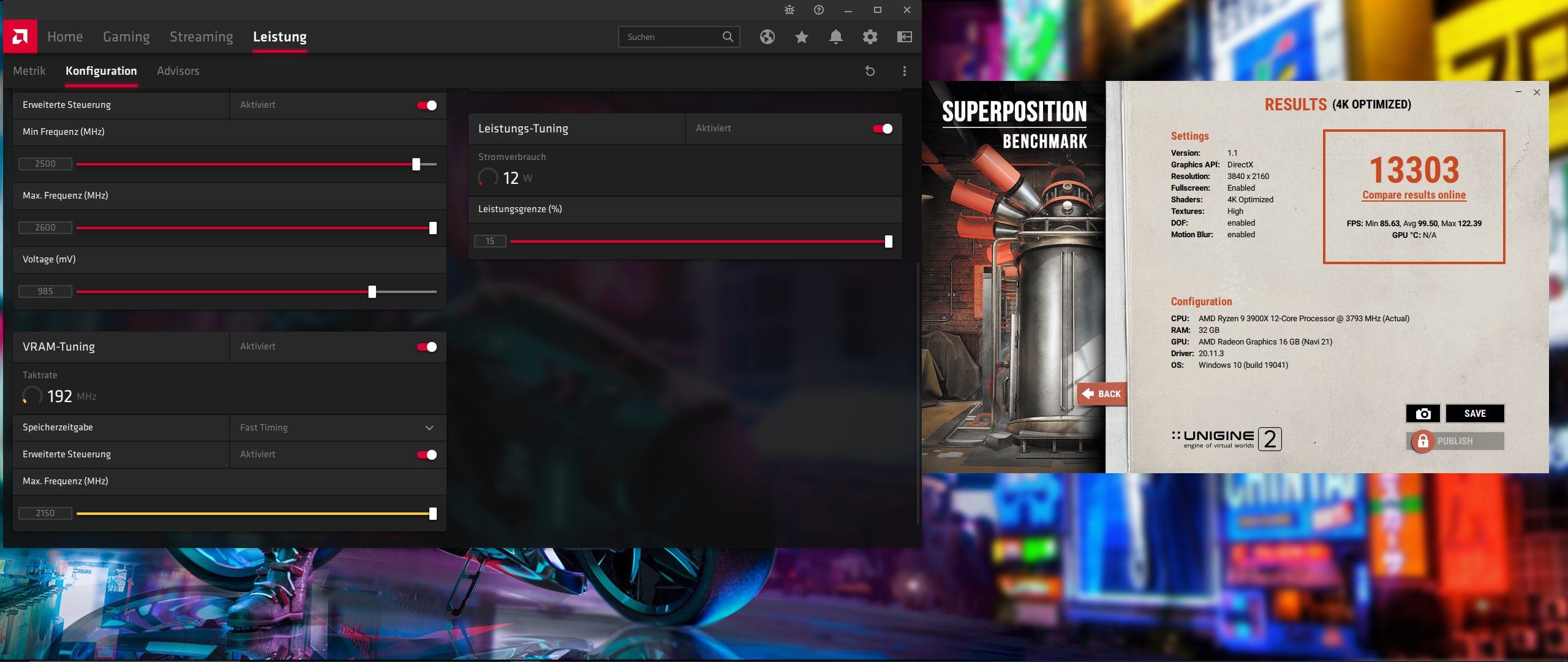Open the three-dot more options menu
1568x662 pixels.
[905, 71]
